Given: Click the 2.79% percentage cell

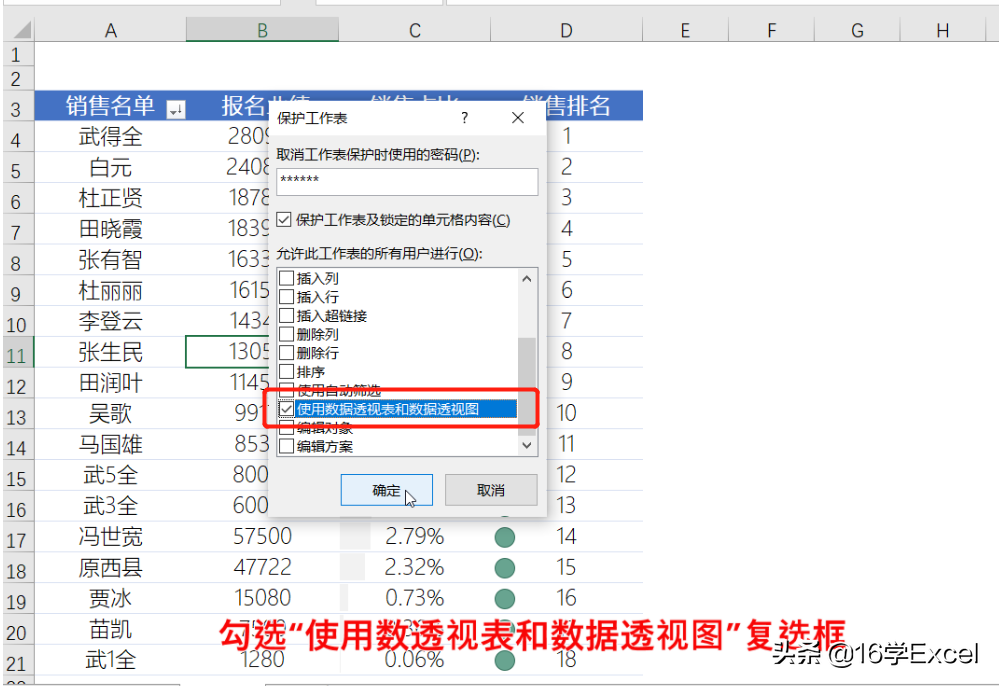Looking at the screenshot, I should coord(415,536).
